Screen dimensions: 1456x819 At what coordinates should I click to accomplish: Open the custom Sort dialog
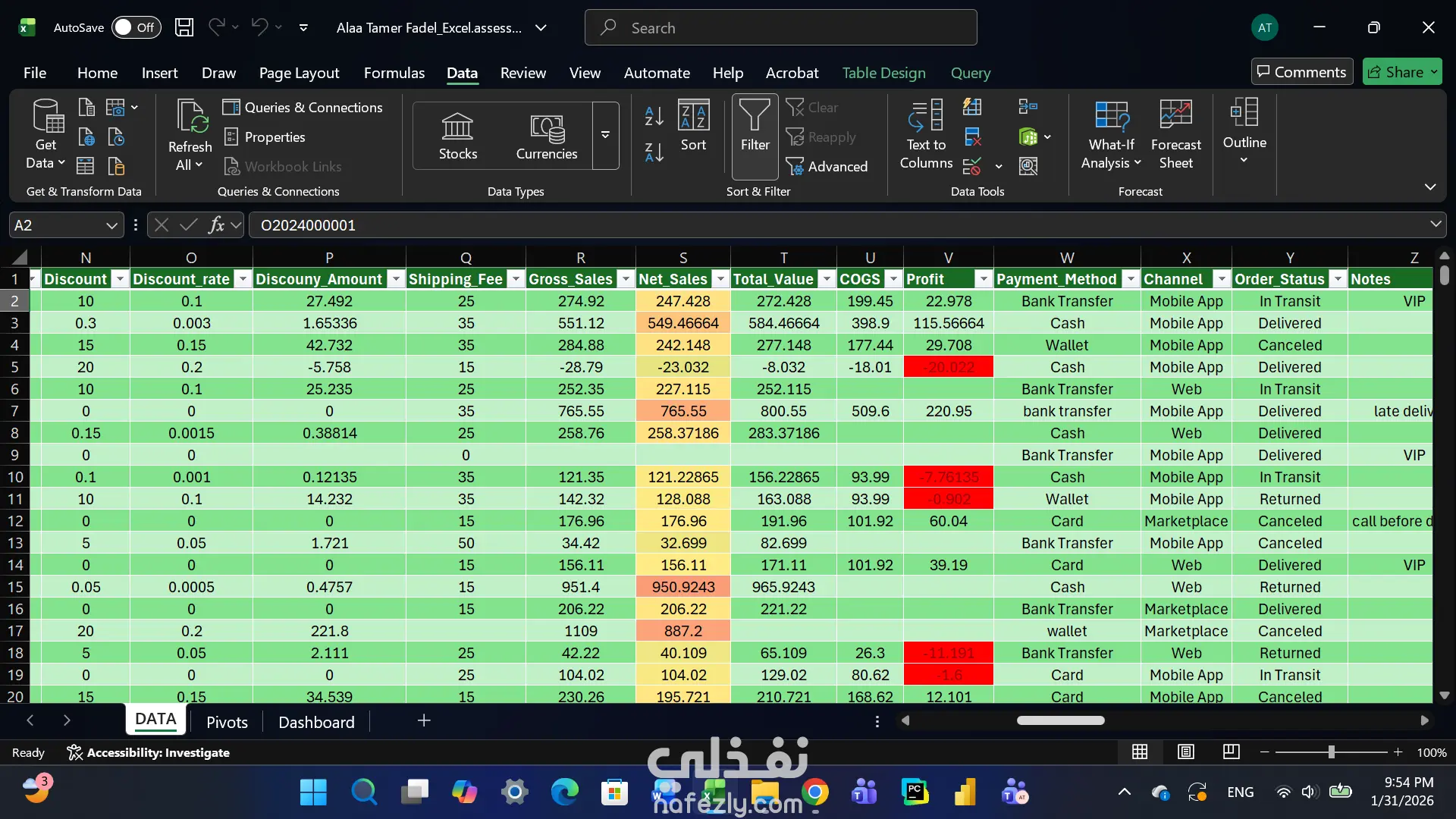pos(693,127)
